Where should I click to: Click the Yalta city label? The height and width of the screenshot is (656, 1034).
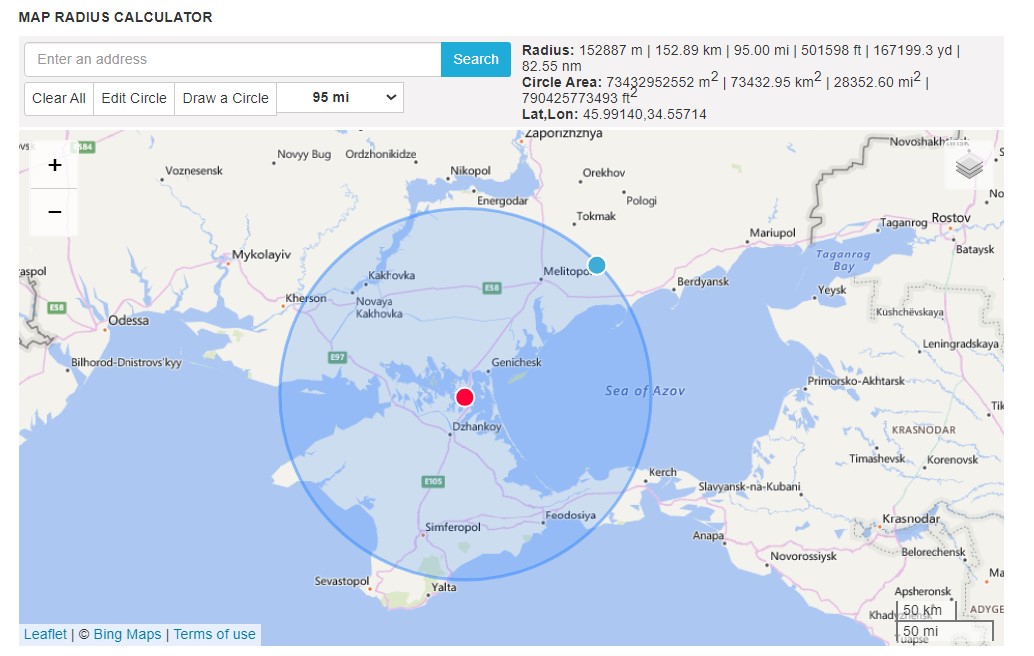(x=444, y=587)
